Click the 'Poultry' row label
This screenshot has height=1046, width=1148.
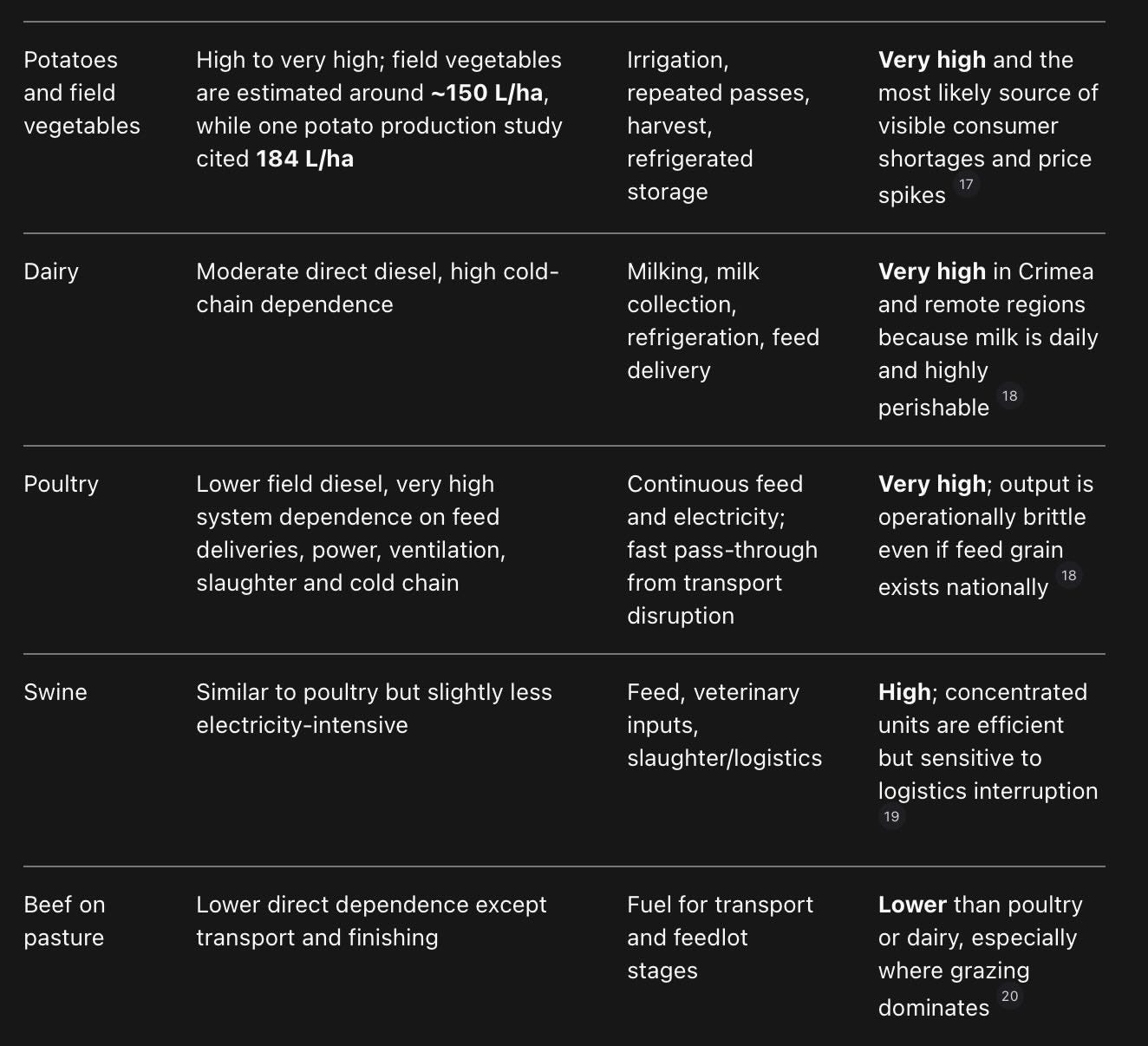pyautogui.click(x=61, y=484)
